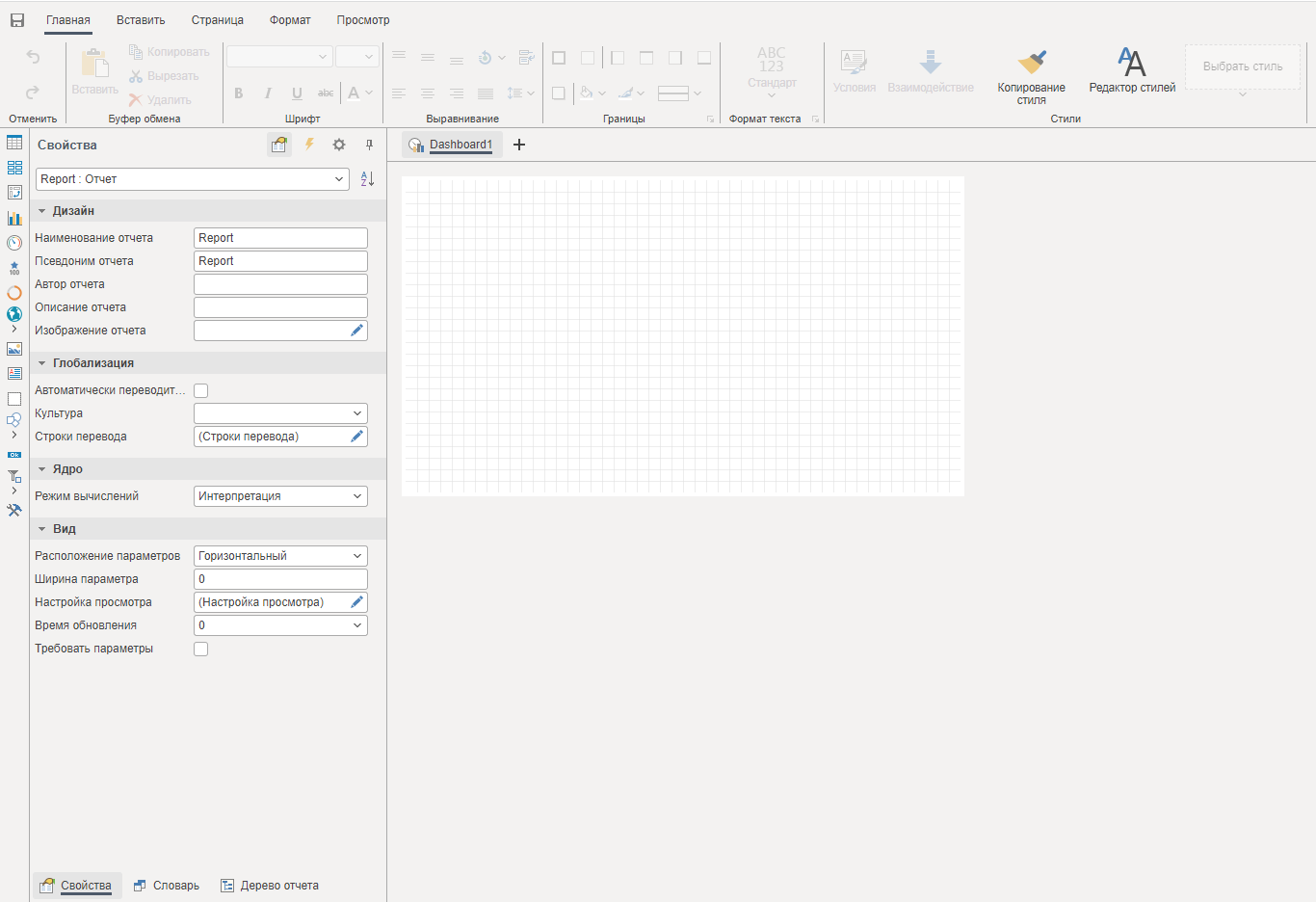The image size is (1316, 902).
Task: Enable Автоматически переводить checkbox
Action: [201, 390]
